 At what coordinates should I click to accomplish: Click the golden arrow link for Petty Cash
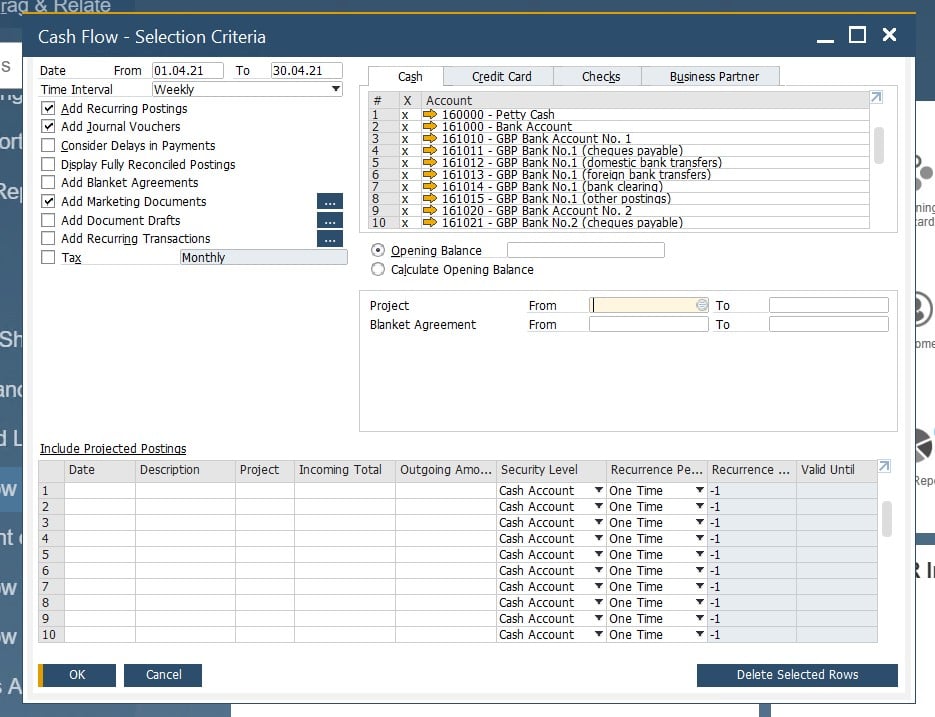tap(430, 115)
